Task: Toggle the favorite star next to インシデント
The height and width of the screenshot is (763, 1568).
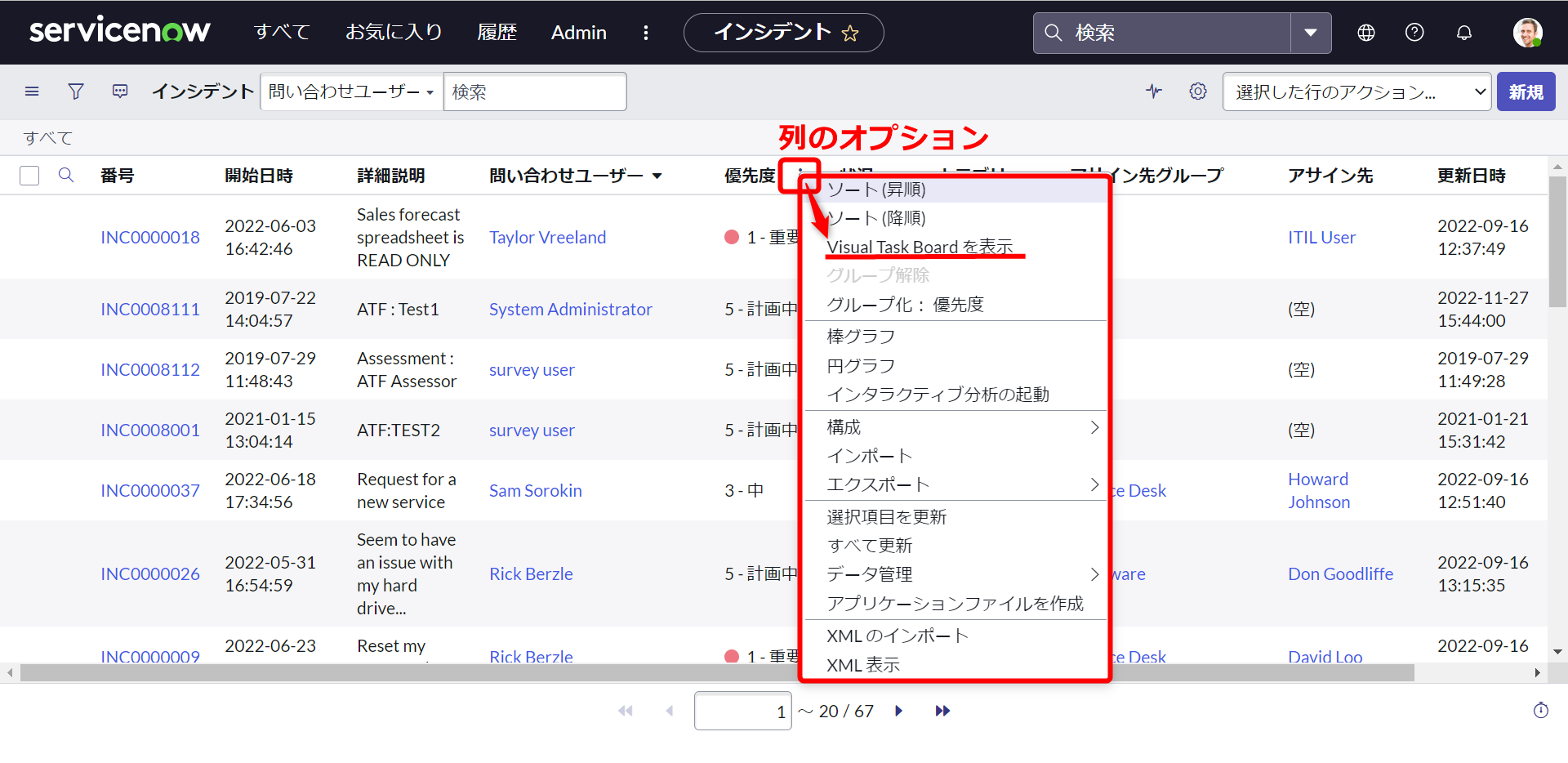Action: pos(851,33)
